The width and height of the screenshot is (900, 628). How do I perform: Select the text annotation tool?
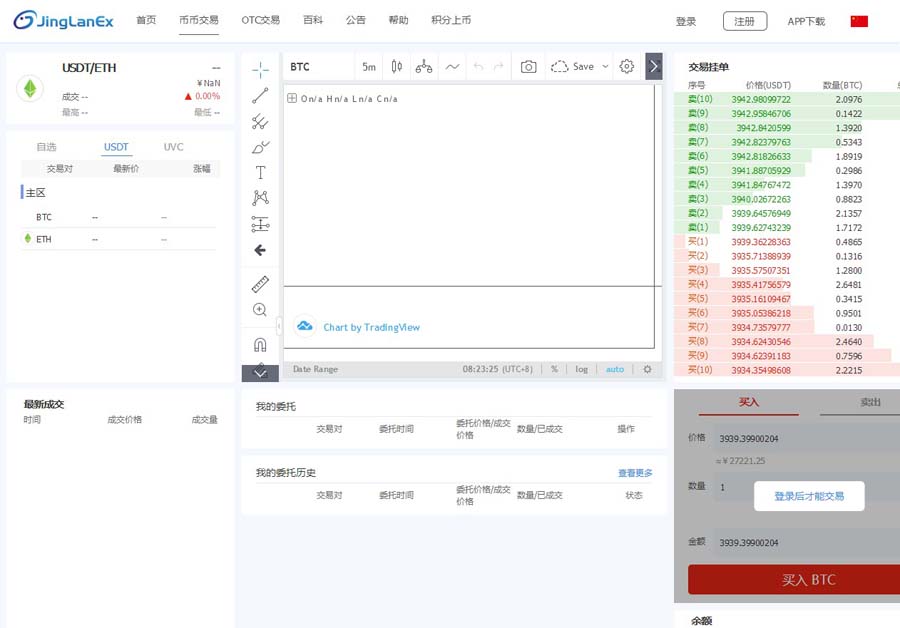260,173
